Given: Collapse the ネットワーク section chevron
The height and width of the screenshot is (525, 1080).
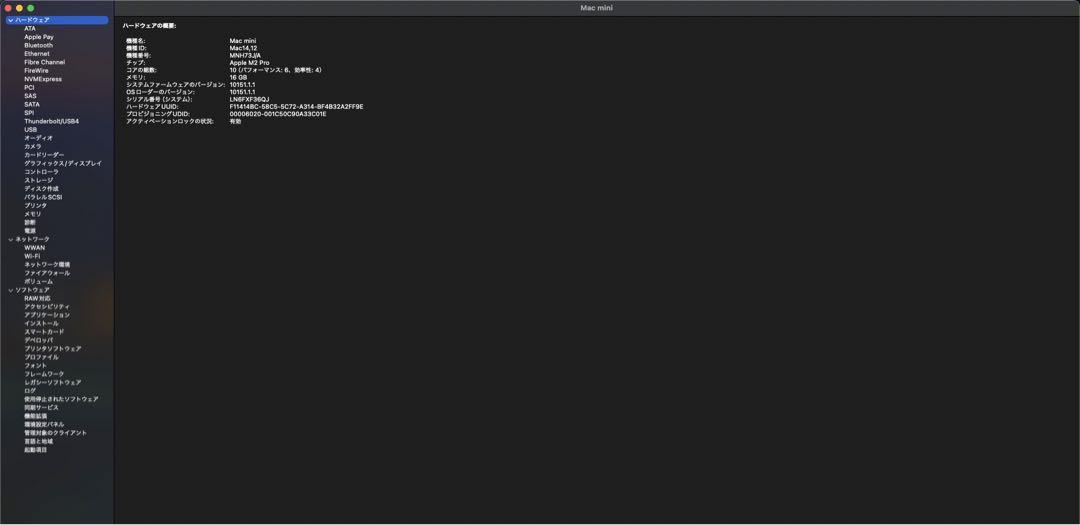Looking at the screenshot, I should (10, 239).
